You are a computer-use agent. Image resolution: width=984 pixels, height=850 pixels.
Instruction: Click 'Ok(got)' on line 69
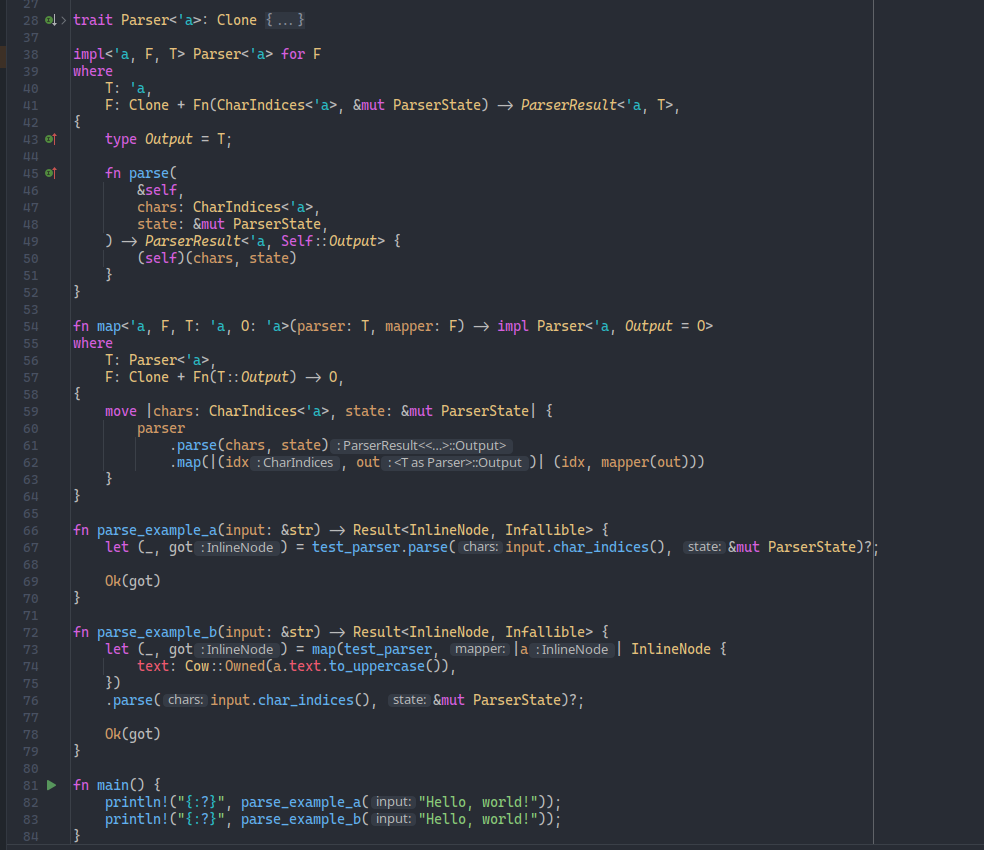(132, 581)
